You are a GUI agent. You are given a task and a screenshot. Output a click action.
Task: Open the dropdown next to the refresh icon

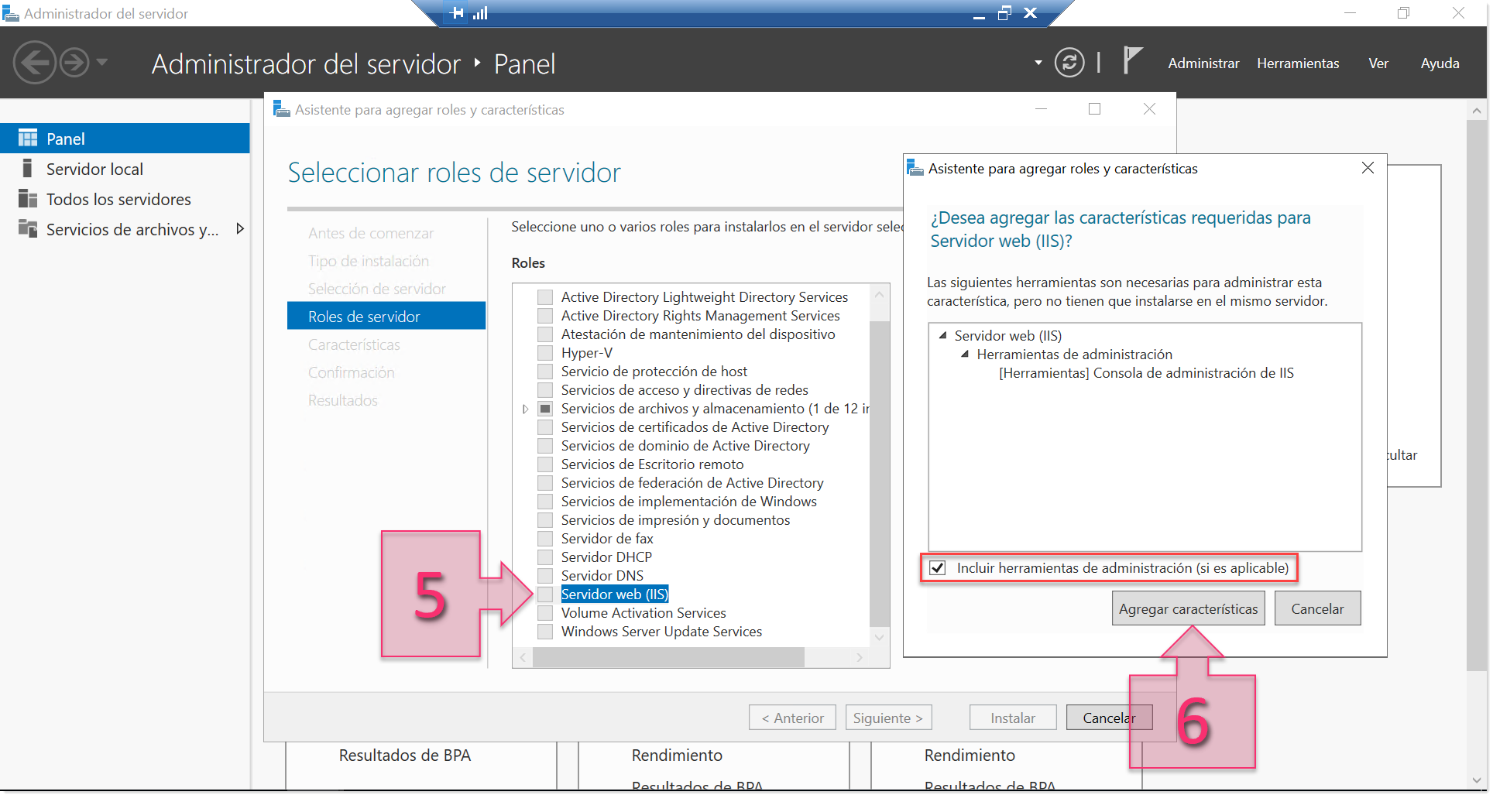click(1036, 63)
